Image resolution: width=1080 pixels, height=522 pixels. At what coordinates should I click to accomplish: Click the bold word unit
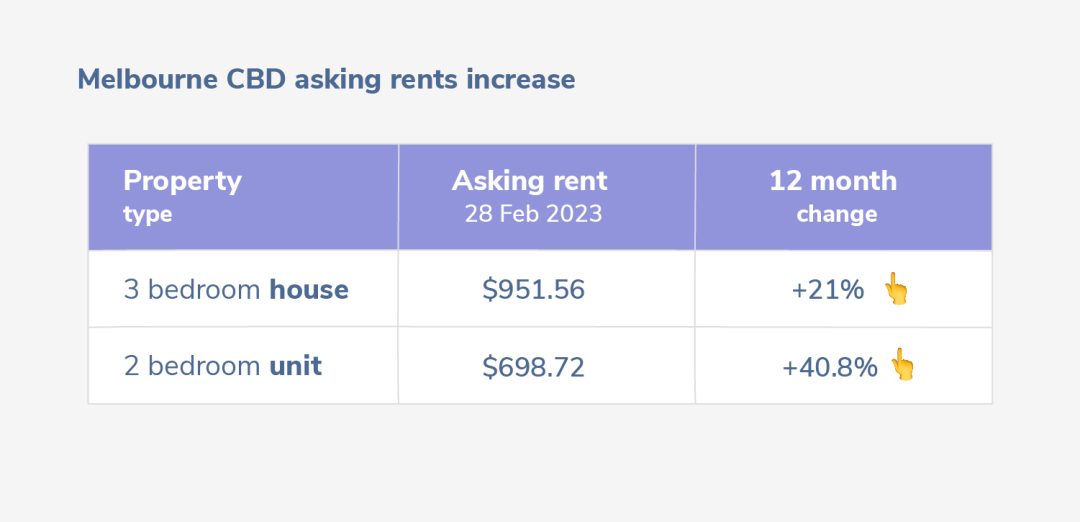tap(295, 366)
